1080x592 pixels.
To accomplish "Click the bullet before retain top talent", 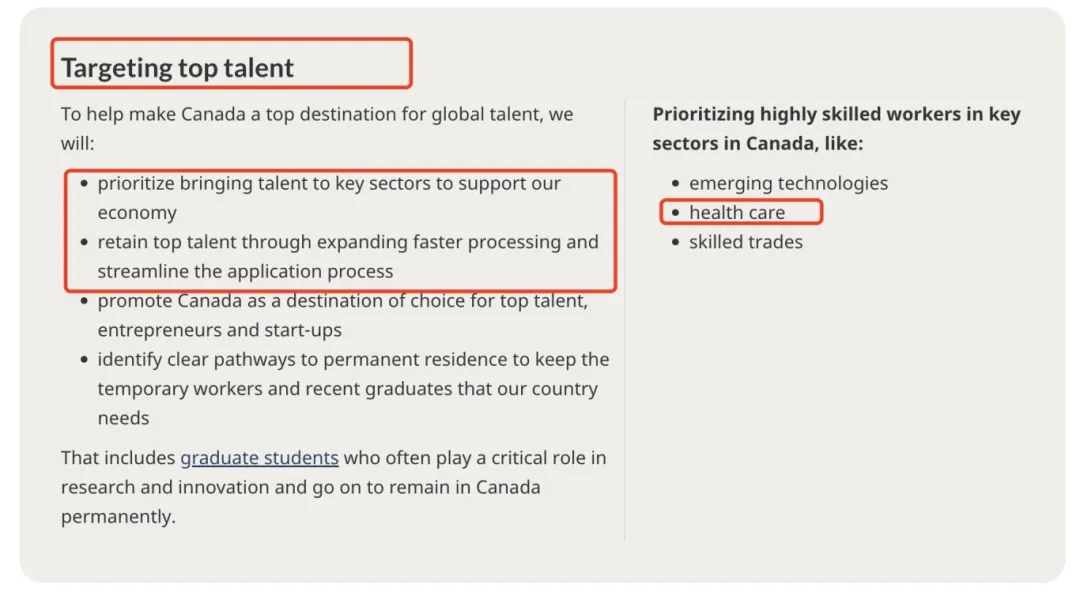I will [x=84, y=243].
